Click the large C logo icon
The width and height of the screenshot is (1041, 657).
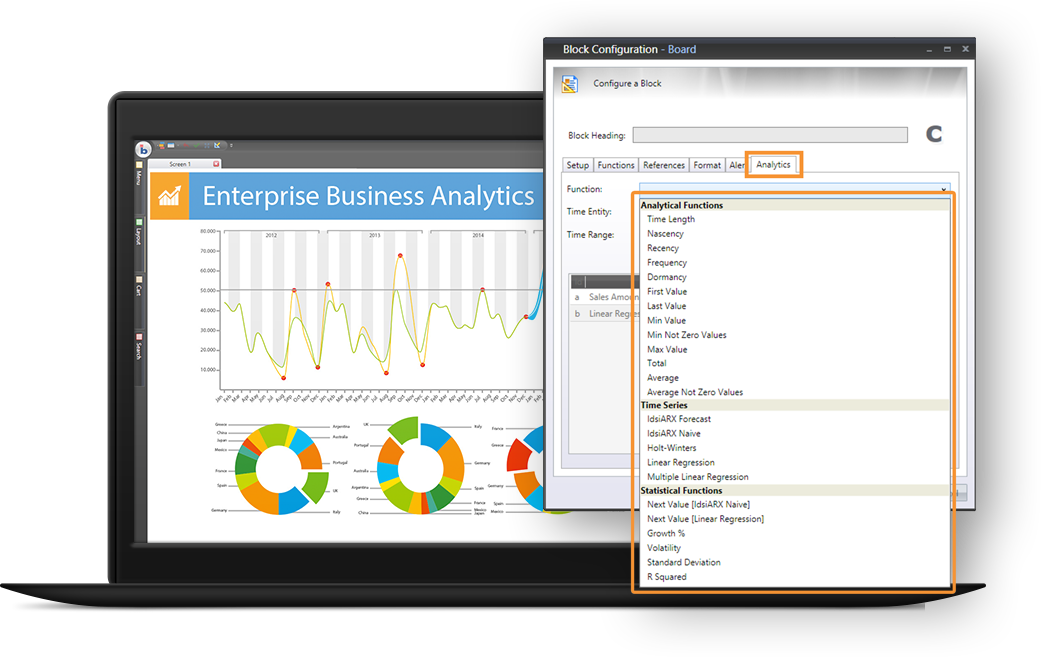934,135
